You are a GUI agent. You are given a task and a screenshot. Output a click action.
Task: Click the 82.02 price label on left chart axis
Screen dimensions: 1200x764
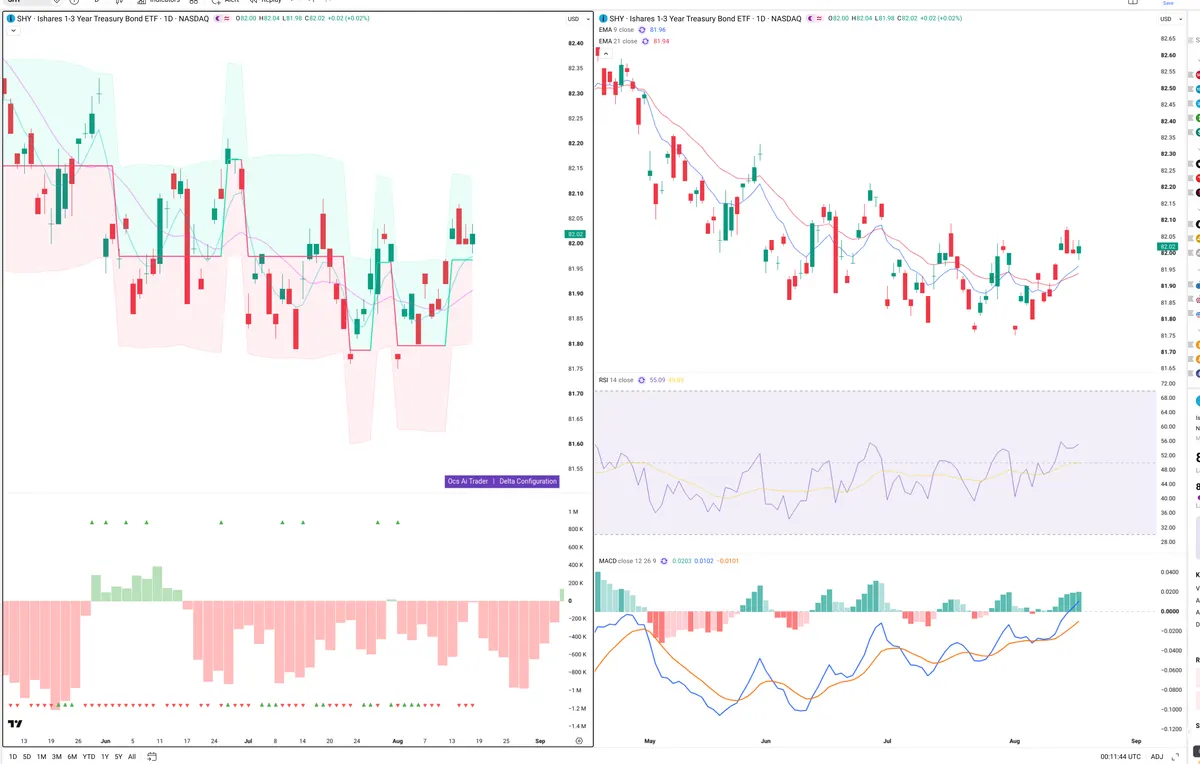coord(574,234)
